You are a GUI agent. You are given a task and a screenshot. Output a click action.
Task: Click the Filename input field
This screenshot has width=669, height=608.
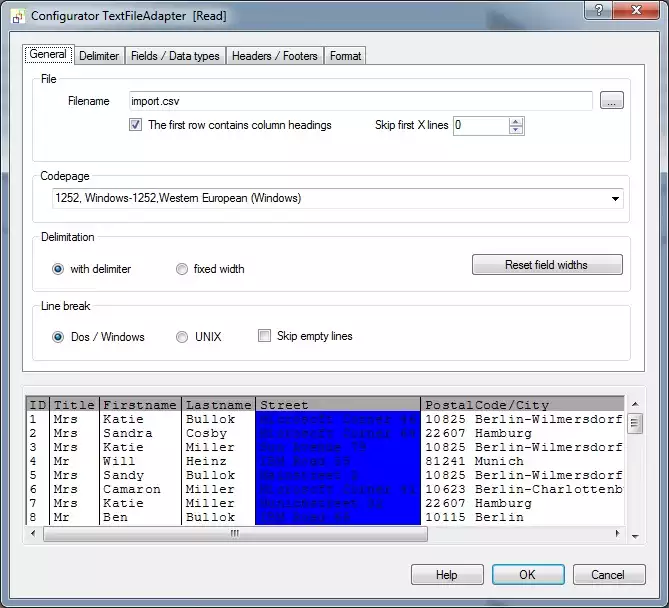coord(360,101)
